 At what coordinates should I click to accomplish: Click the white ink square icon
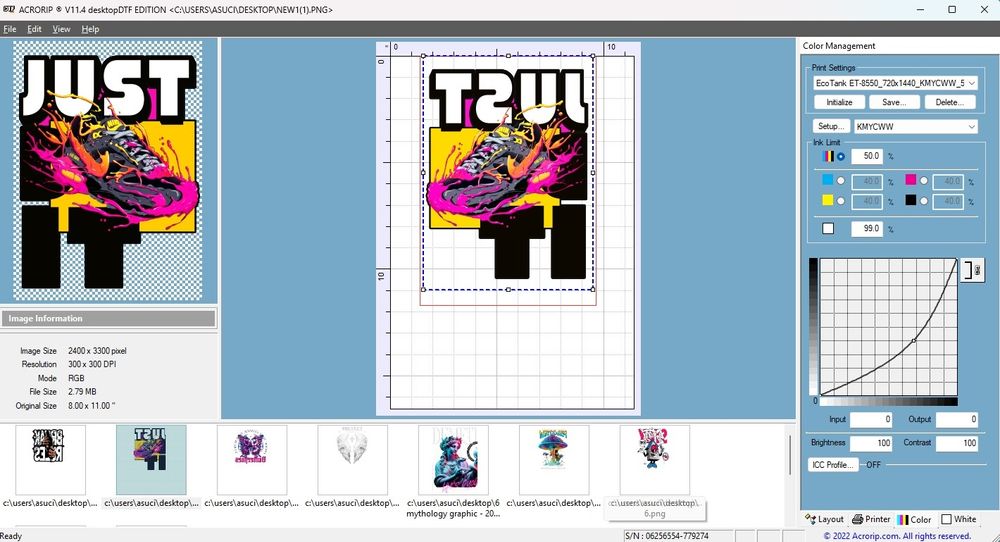(x=828, y=228)
